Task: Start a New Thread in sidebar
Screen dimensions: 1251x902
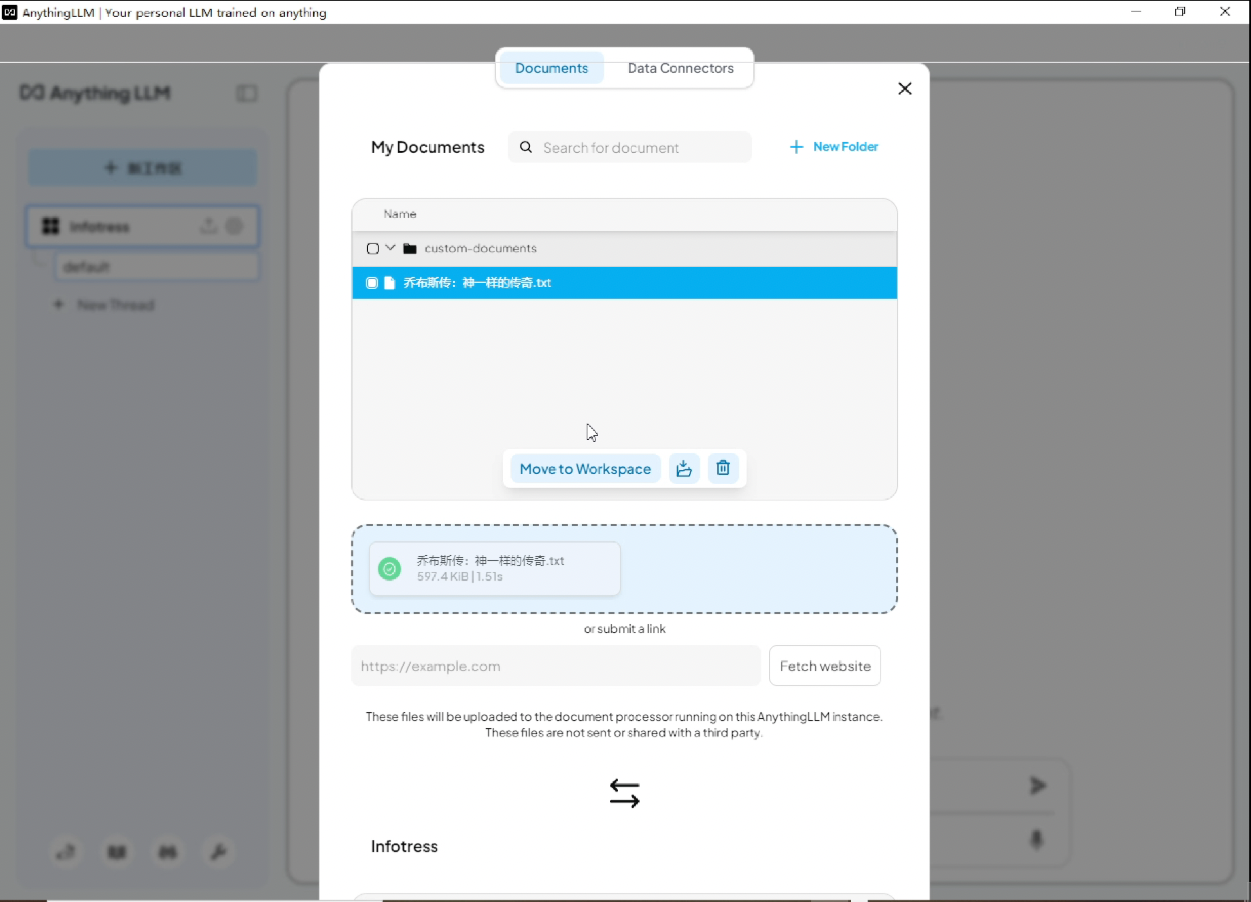Action: [x=104, y=305]
